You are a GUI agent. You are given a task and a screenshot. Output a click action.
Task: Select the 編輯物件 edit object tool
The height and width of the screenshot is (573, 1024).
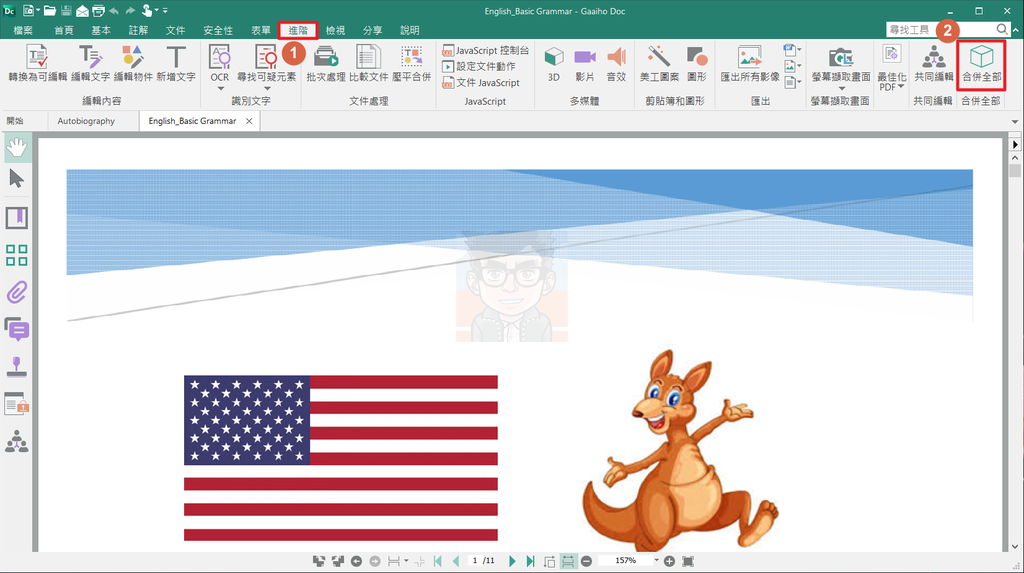pos(133,63)
